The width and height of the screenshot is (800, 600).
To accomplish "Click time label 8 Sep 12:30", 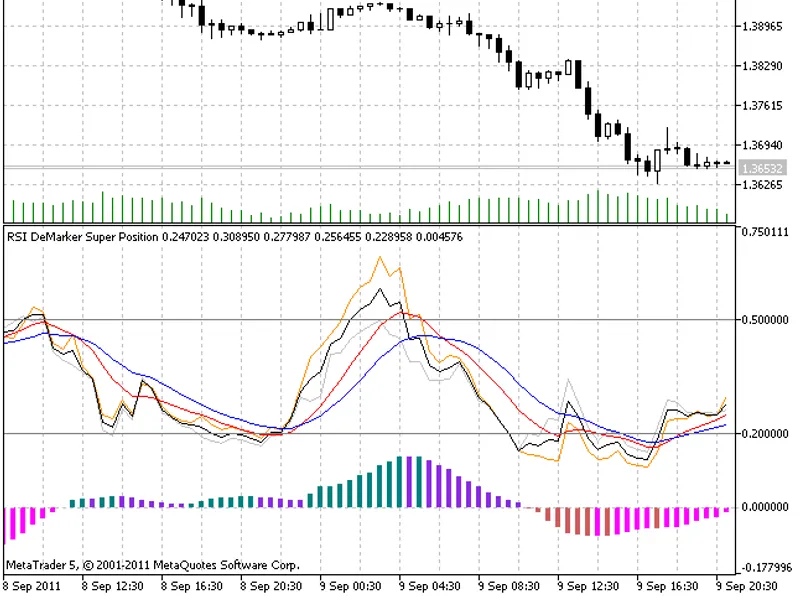I will [x=112, y=586].
